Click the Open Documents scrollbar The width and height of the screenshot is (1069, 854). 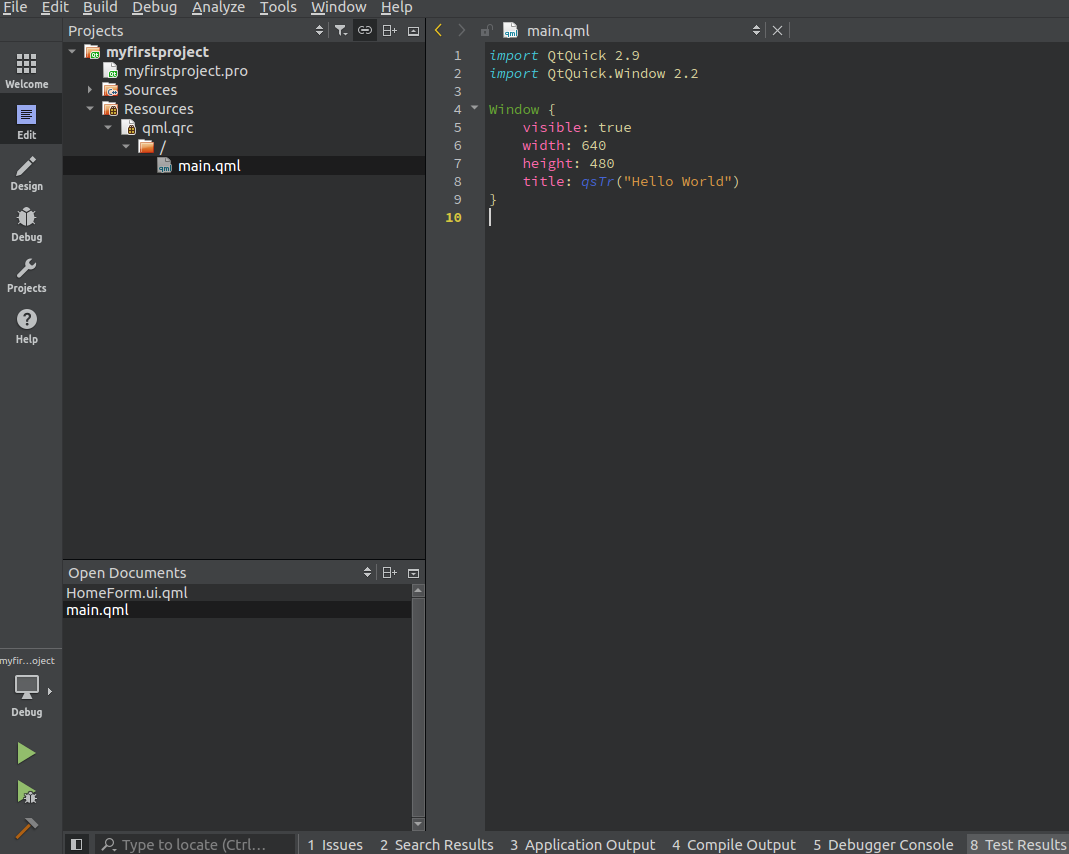pyautogui.click(x=418, y=707)
